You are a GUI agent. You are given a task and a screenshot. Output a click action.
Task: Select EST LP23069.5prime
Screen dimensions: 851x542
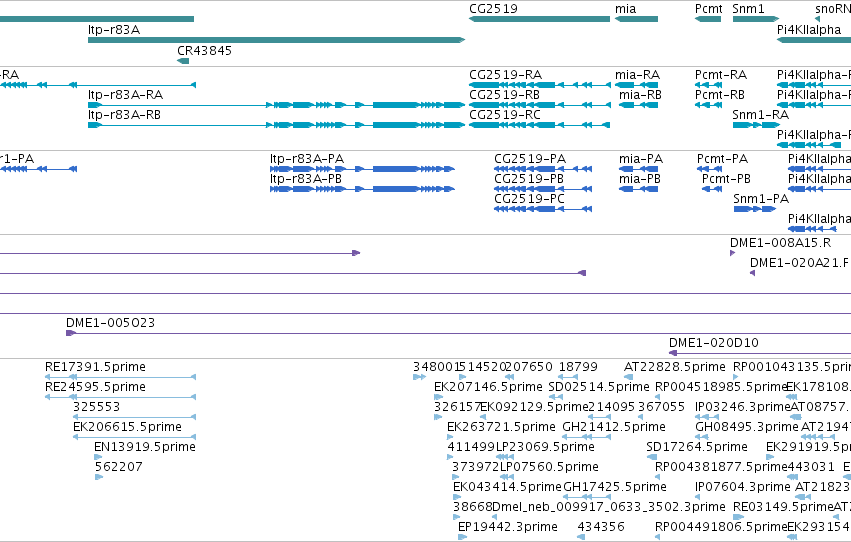tap(505, 457)
